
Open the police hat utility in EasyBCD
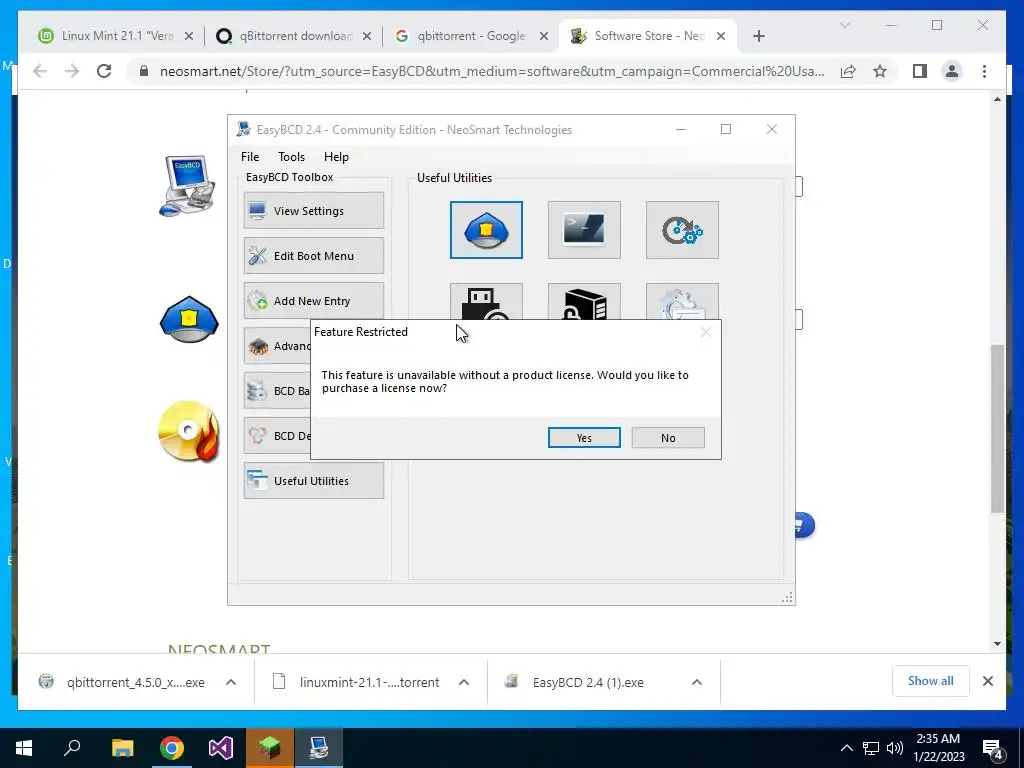coord(486,230)
